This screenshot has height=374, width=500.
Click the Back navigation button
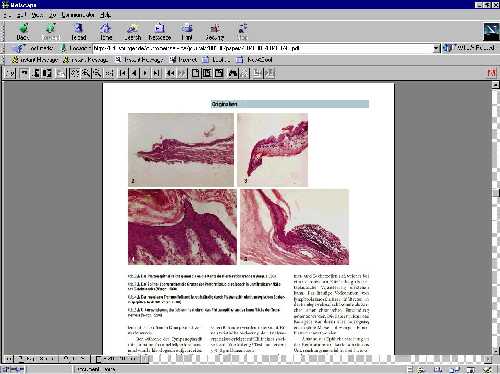pyautogui.click(x=23, y=32)
